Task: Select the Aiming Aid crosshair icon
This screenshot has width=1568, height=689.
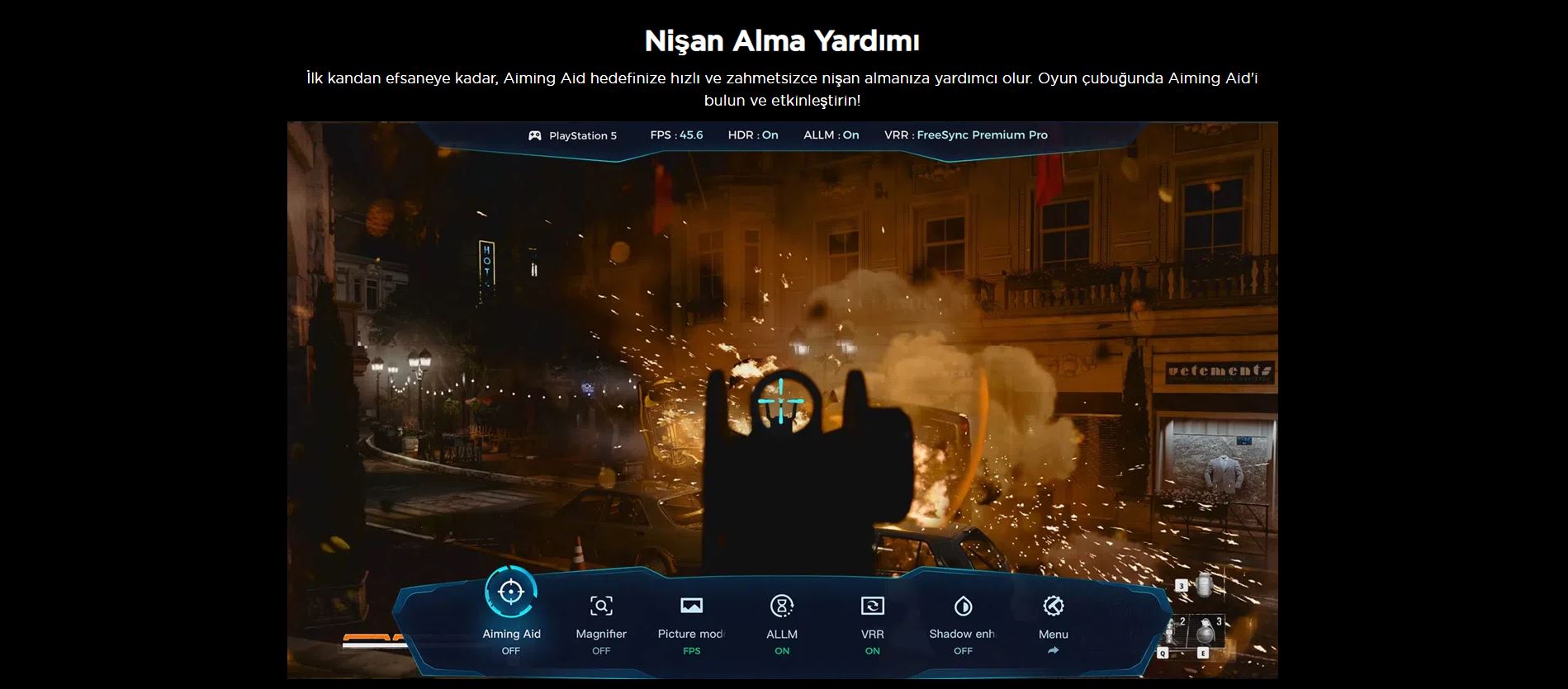Action: pyautogui.click(x=511, y=592)
